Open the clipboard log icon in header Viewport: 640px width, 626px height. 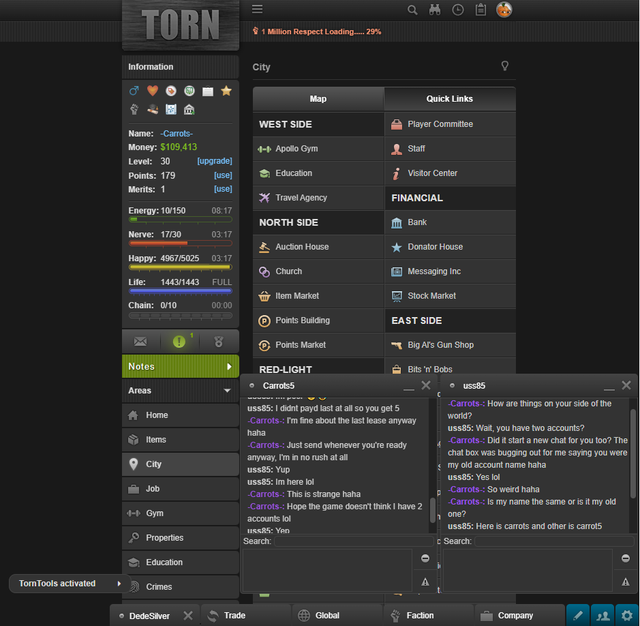481,10
